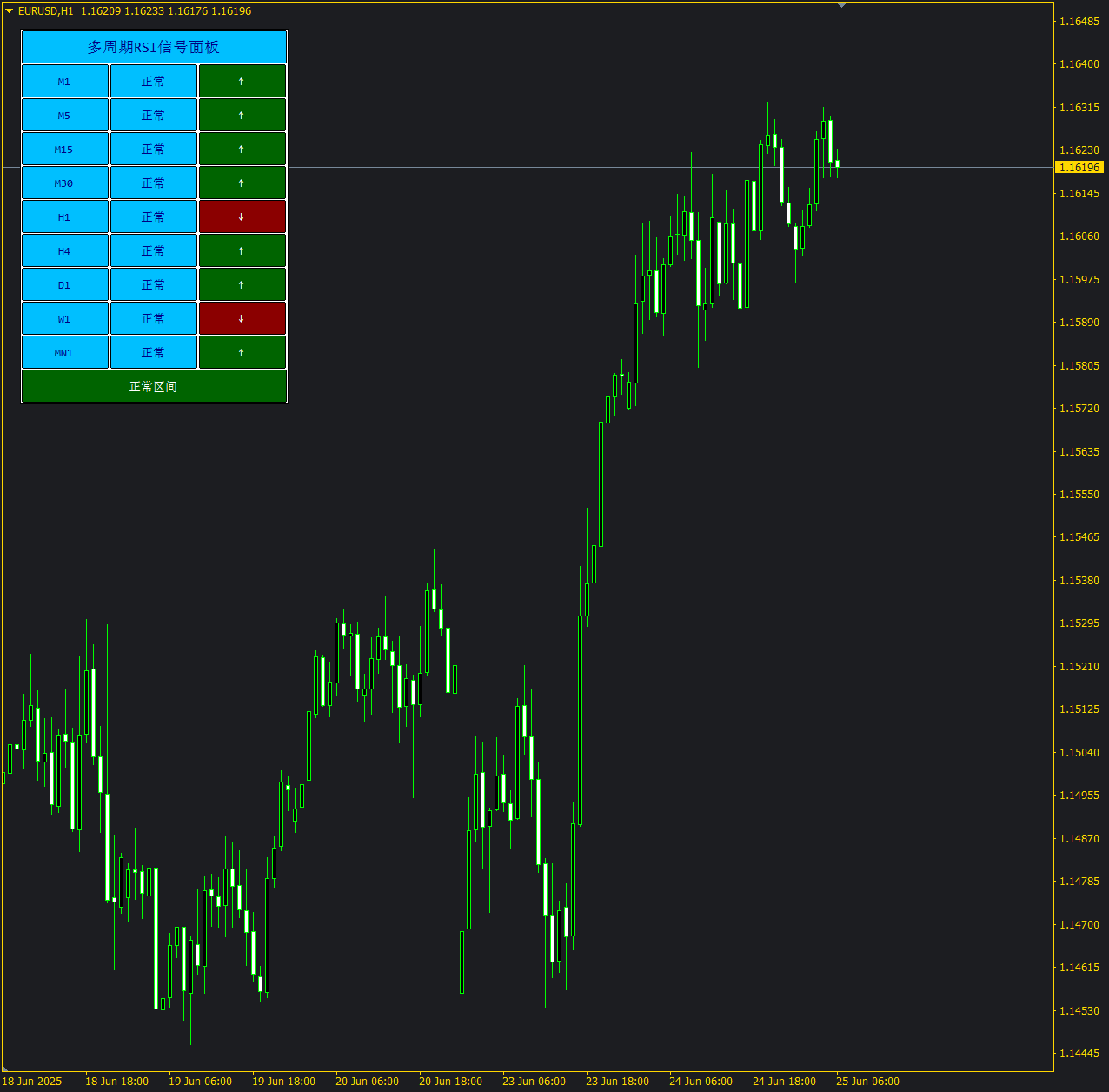1109x1092 pixels.
Task: Click the chart shift marker triangle at top
Action: (841, 5)
